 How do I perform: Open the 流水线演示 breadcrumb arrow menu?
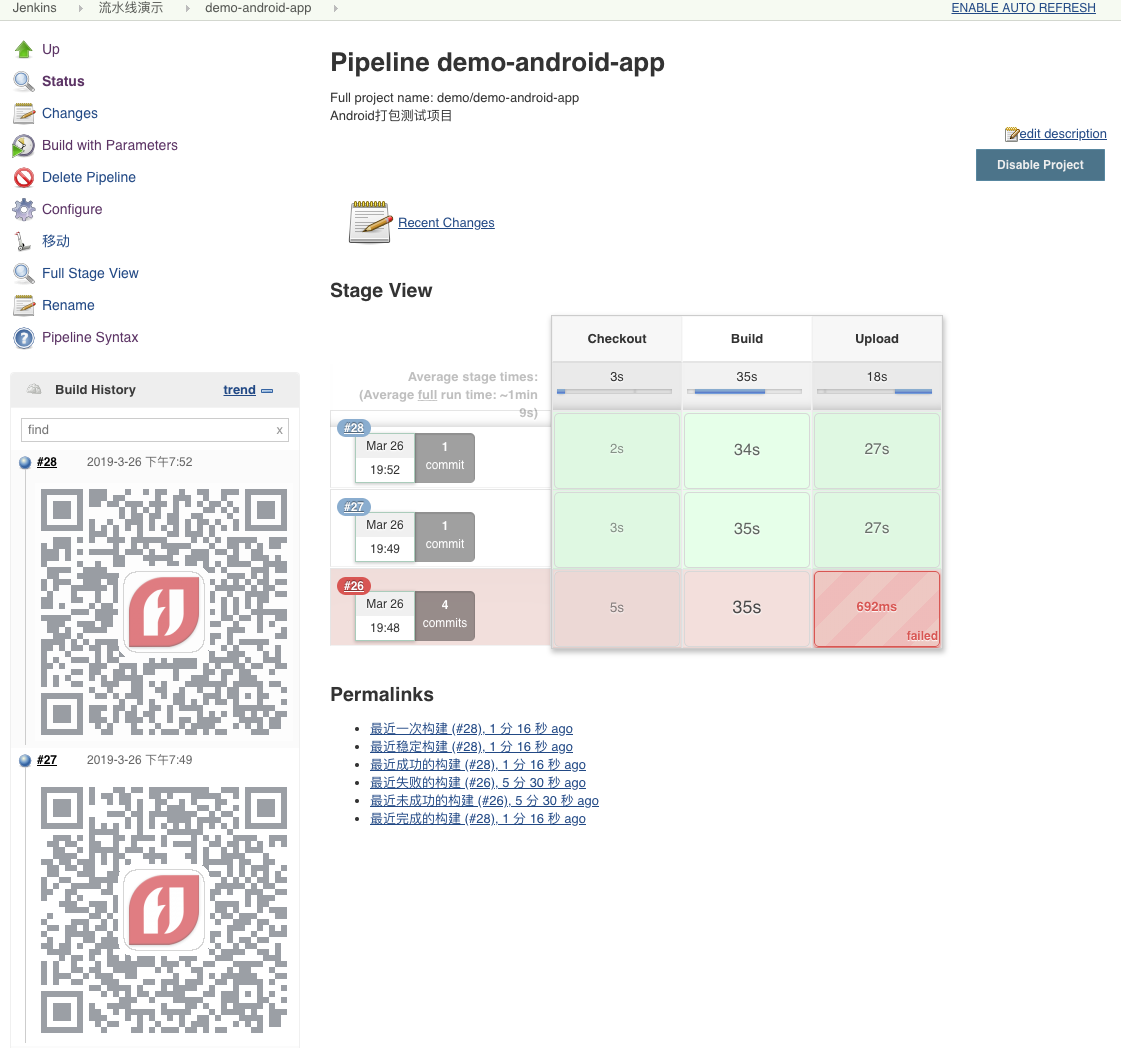[185, 8]
